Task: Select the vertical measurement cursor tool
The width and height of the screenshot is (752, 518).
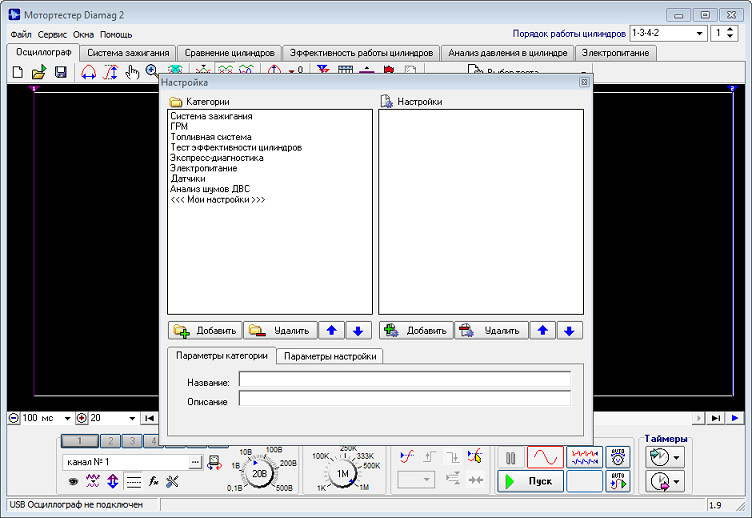Action: pos(111,72)
